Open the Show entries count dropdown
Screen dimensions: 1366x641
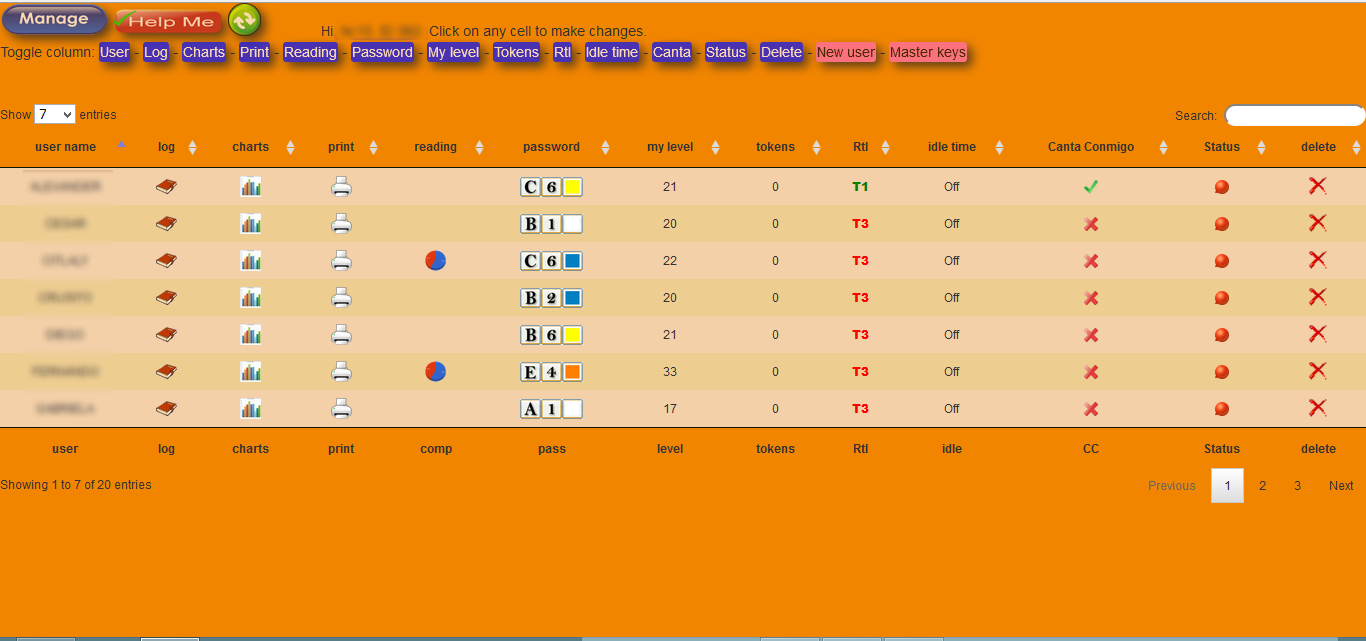55,114
